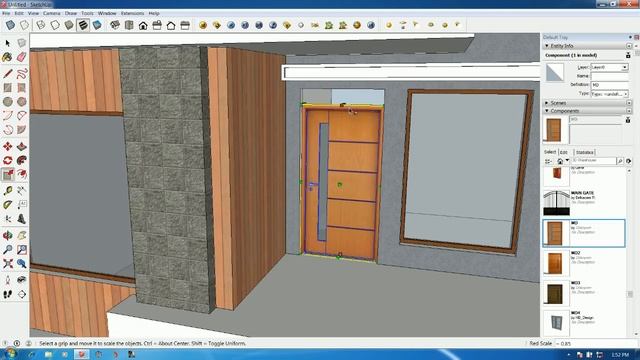
Task: Open the components navigation dropdown arrow
Action: [567, 161]
